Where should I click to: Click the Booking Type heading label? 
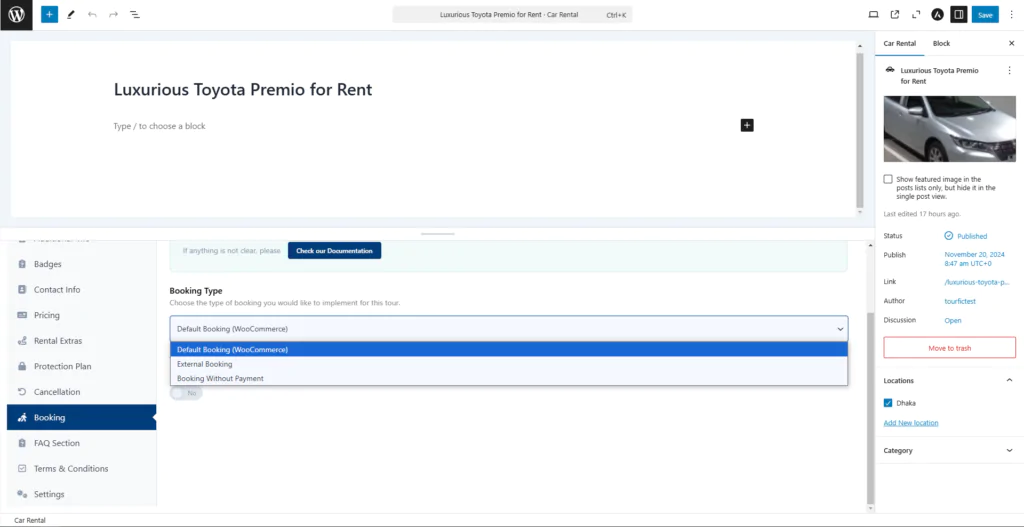[196, 291]
